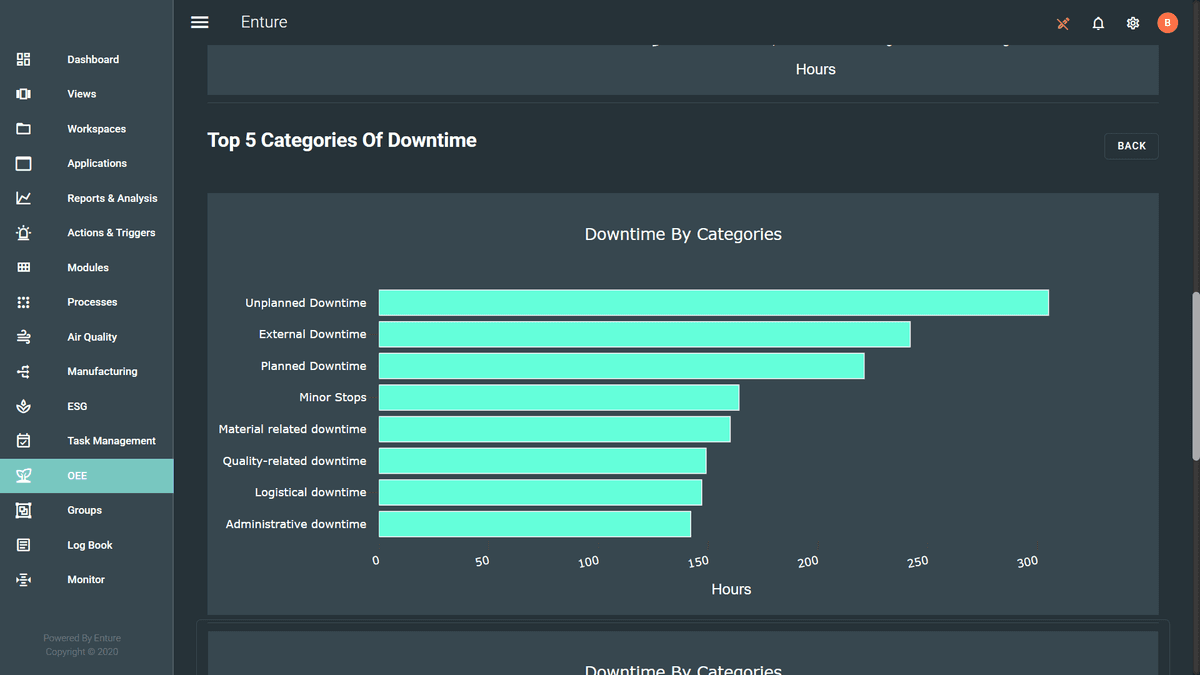This screenshot has width=1200, height=675.
Task: Select the Reports & Analysis chart icon
Action: (x=23, y=198)
